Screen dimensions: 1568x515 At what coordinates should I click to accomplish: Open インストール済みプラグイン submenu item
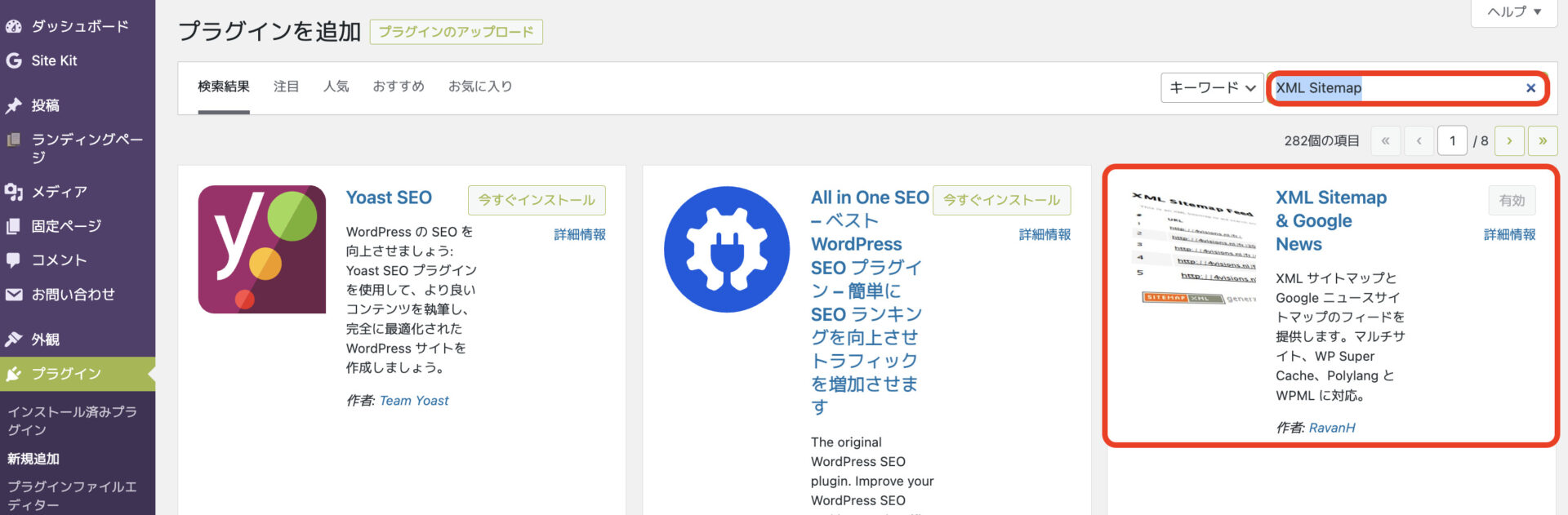(72, 420)
